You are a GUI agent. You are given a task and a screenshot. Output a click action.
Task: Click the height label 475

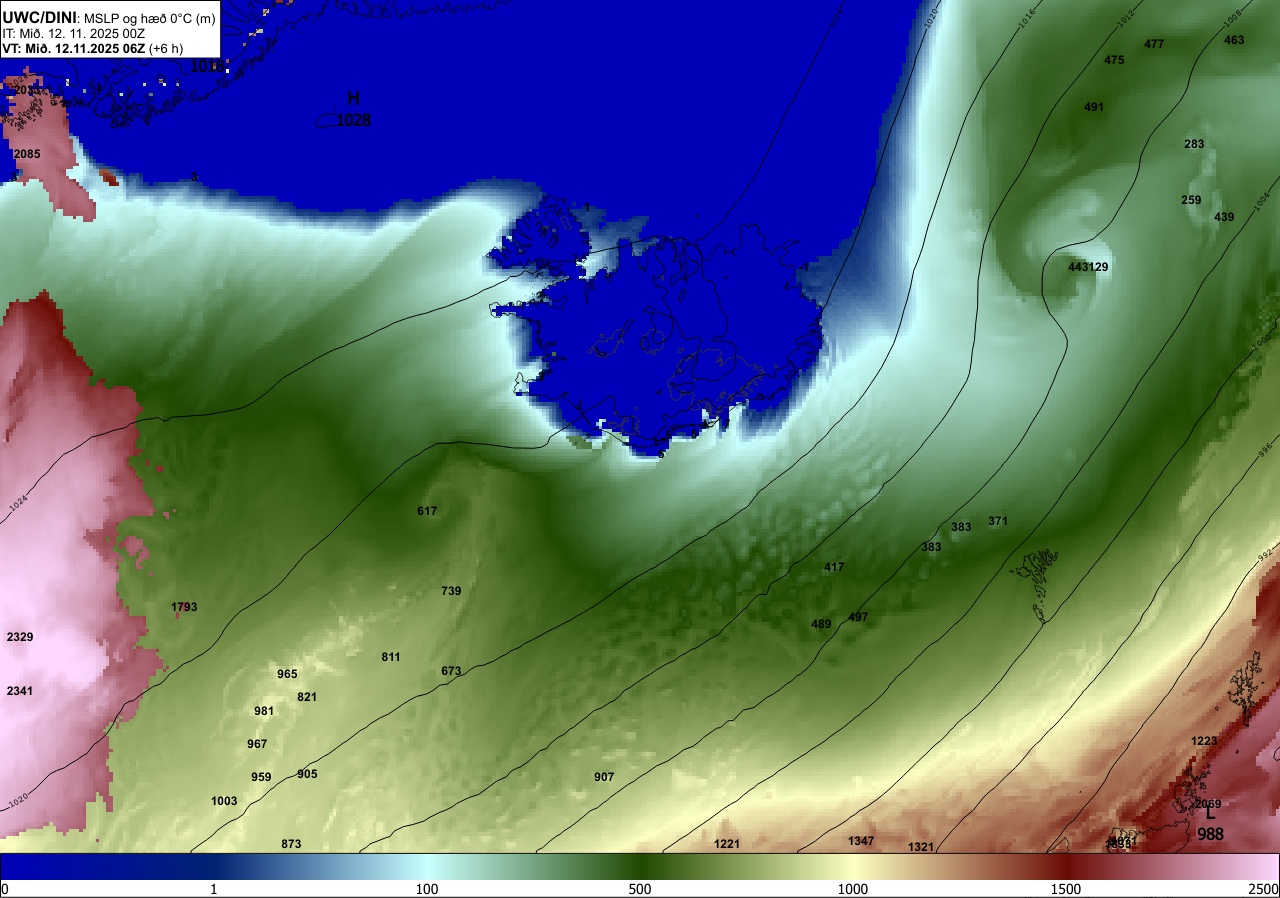pyautogui.click(x=1114, y=60)
